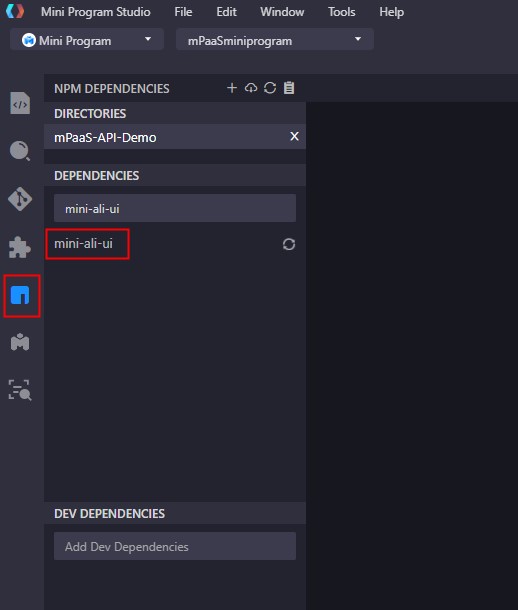Open the mPaaSminiprogram project dropdown

[x=275, y=39]
